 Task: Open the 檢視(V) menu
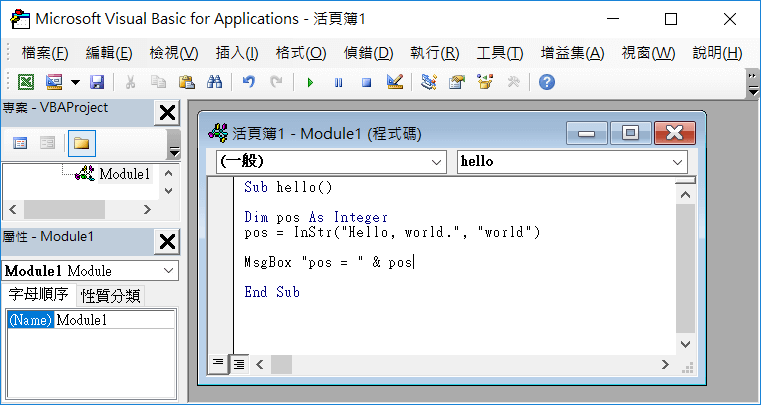(174, 53)
